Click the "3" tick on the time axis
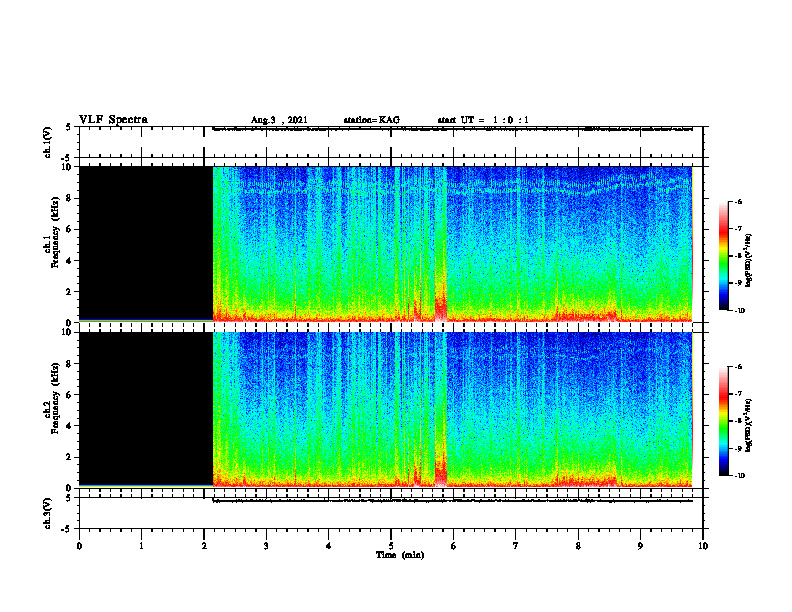Image resolution: width=792 pixels, height=612 pixels. pyautogui.click(x=266, y=546)
